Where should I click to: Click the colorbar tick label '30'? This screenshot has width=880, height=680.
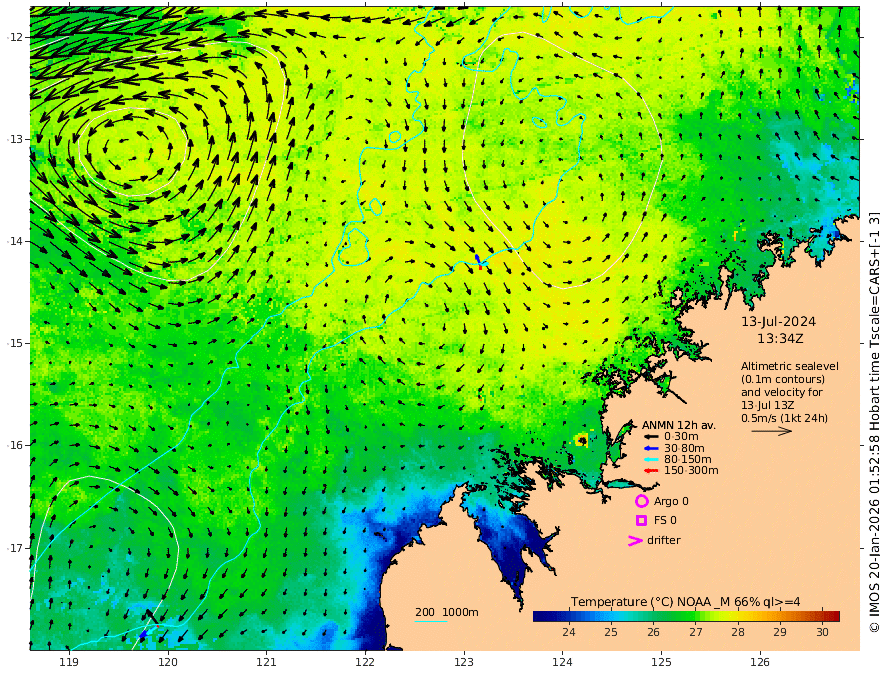(822, 632)
